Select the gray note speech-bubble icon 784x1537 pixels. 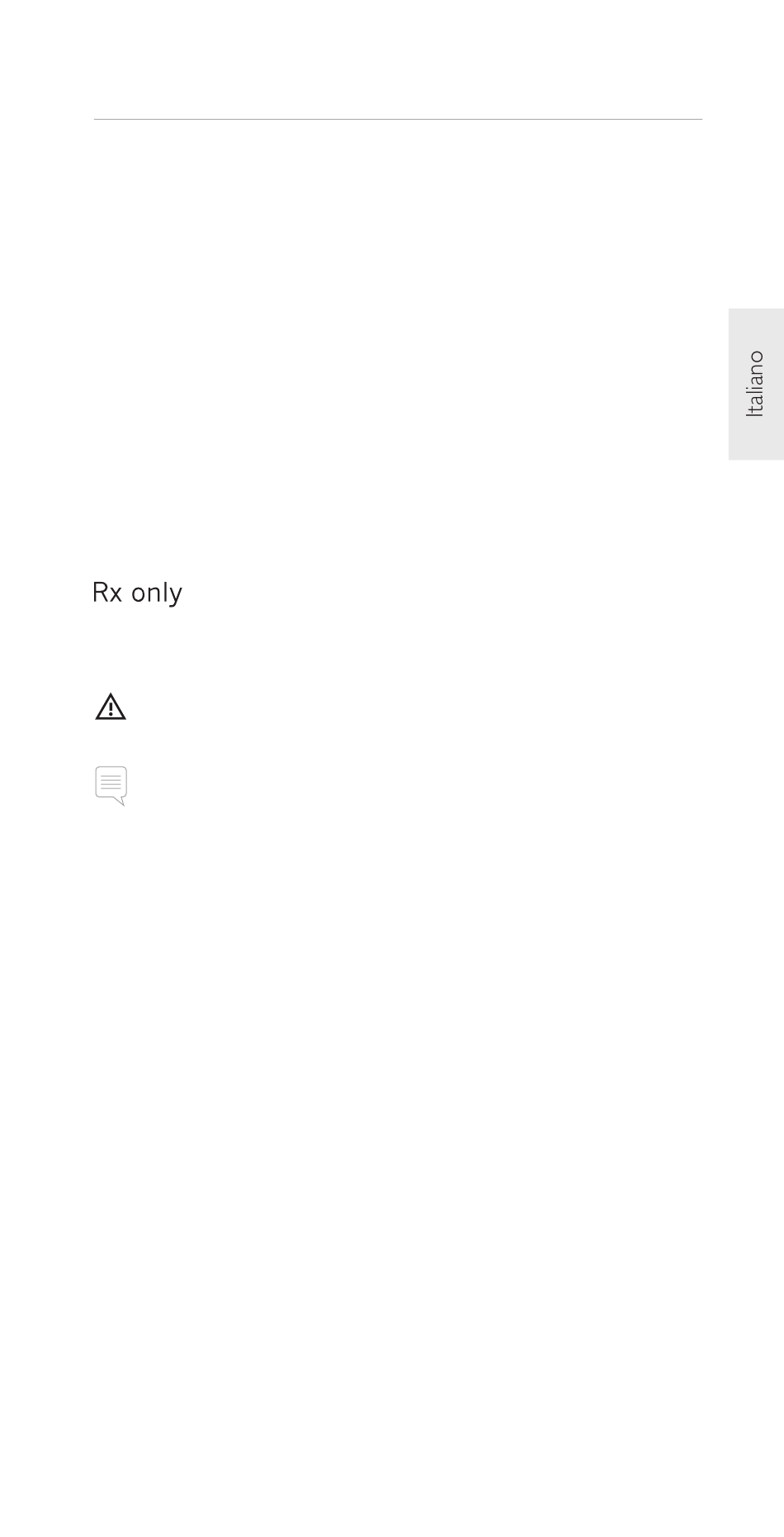(x=111, y=786)
